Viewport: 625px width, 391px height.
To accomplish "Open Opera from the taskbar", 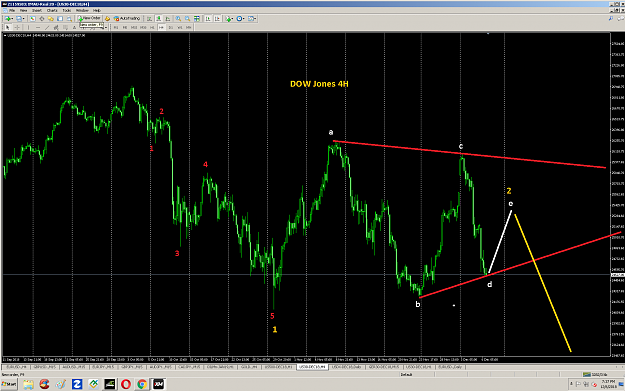I will coord(126,384).
